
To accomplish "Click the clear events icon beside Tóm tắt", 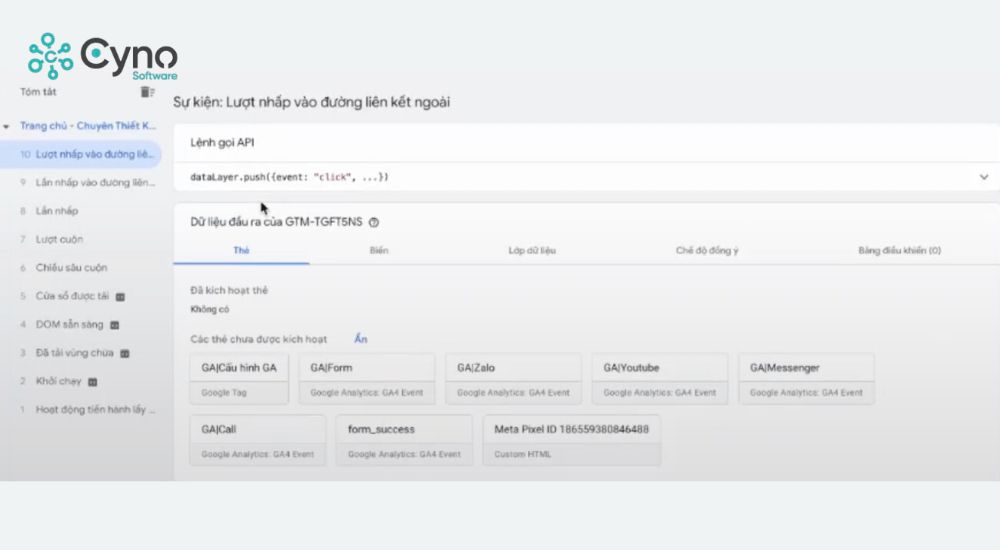I will point(147,92).
